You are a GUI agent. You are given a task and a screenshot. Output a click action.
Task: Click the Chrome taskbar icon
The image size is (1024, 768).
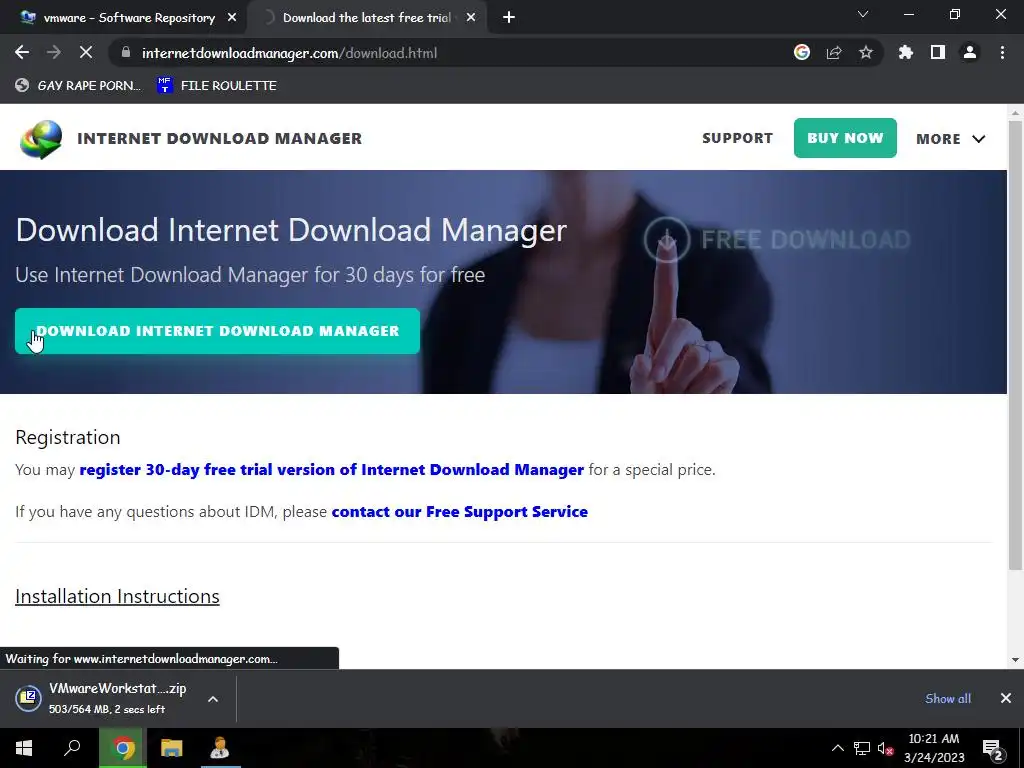click(x=123, y=748)
